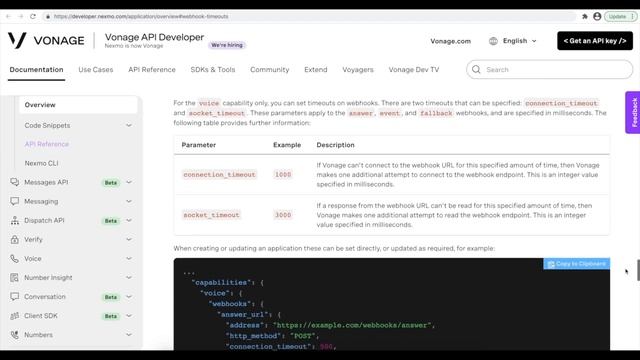Click the Search input field
The height and width of the screenshot is (360, 640).
pyautogui.click(x=549, y=69)
